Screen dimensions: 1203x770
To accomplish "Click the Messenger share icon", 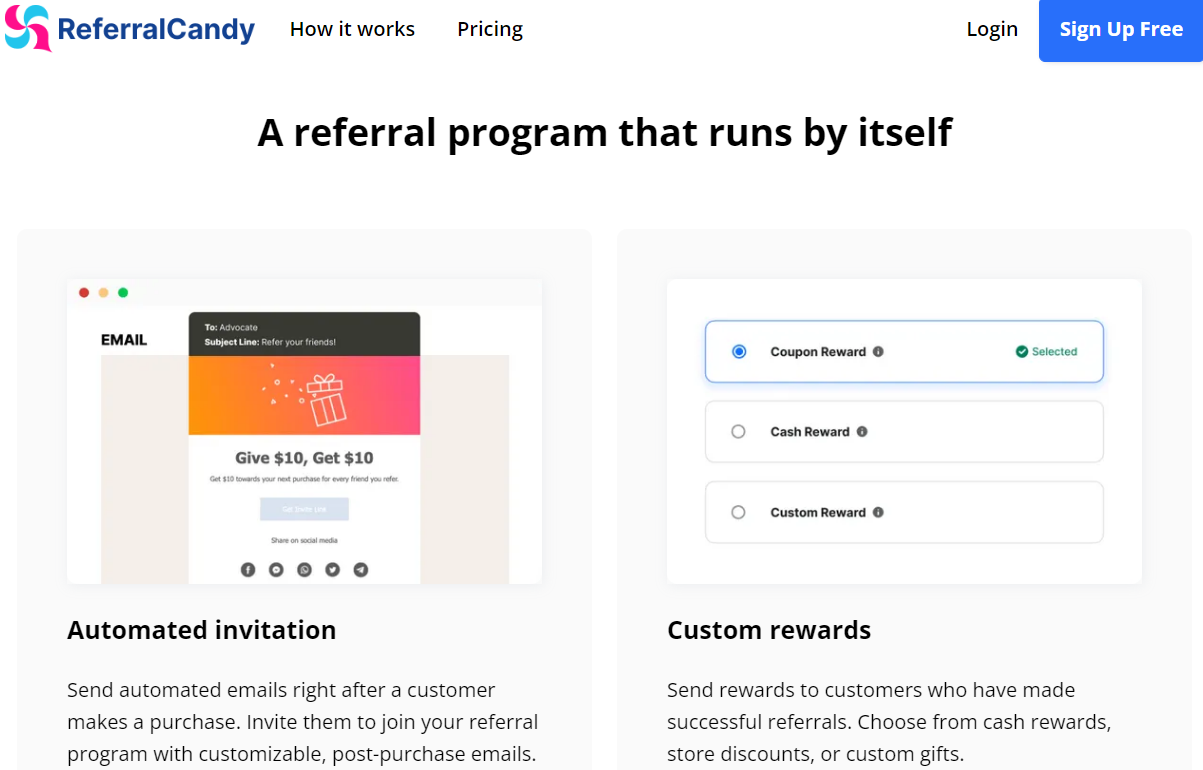I will click(x=276, y=570).
